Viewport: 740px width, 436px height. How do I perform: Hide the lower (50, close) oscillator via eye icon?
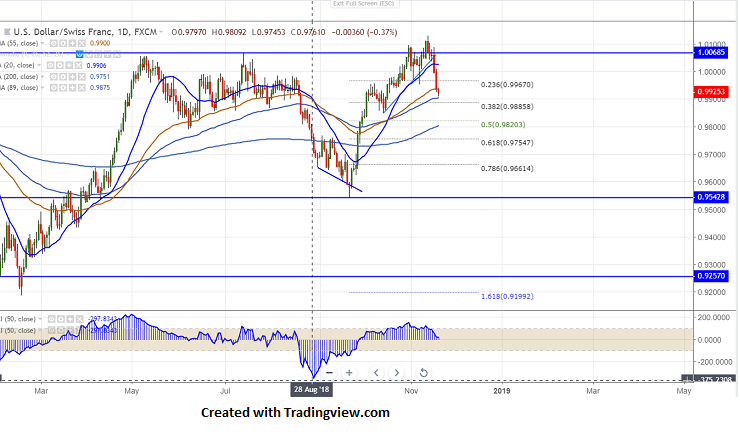coord(52,330)
